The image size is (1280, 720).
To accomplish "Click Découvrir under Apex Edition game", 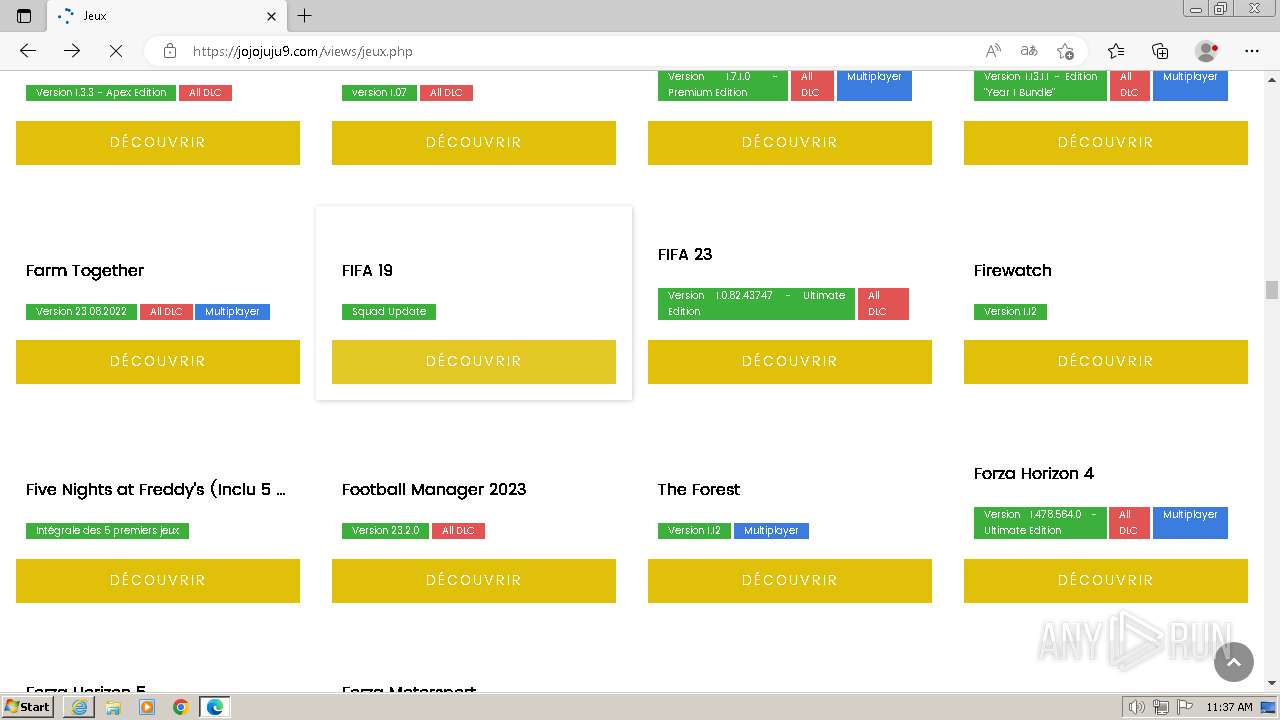I will tap(158, 143).
